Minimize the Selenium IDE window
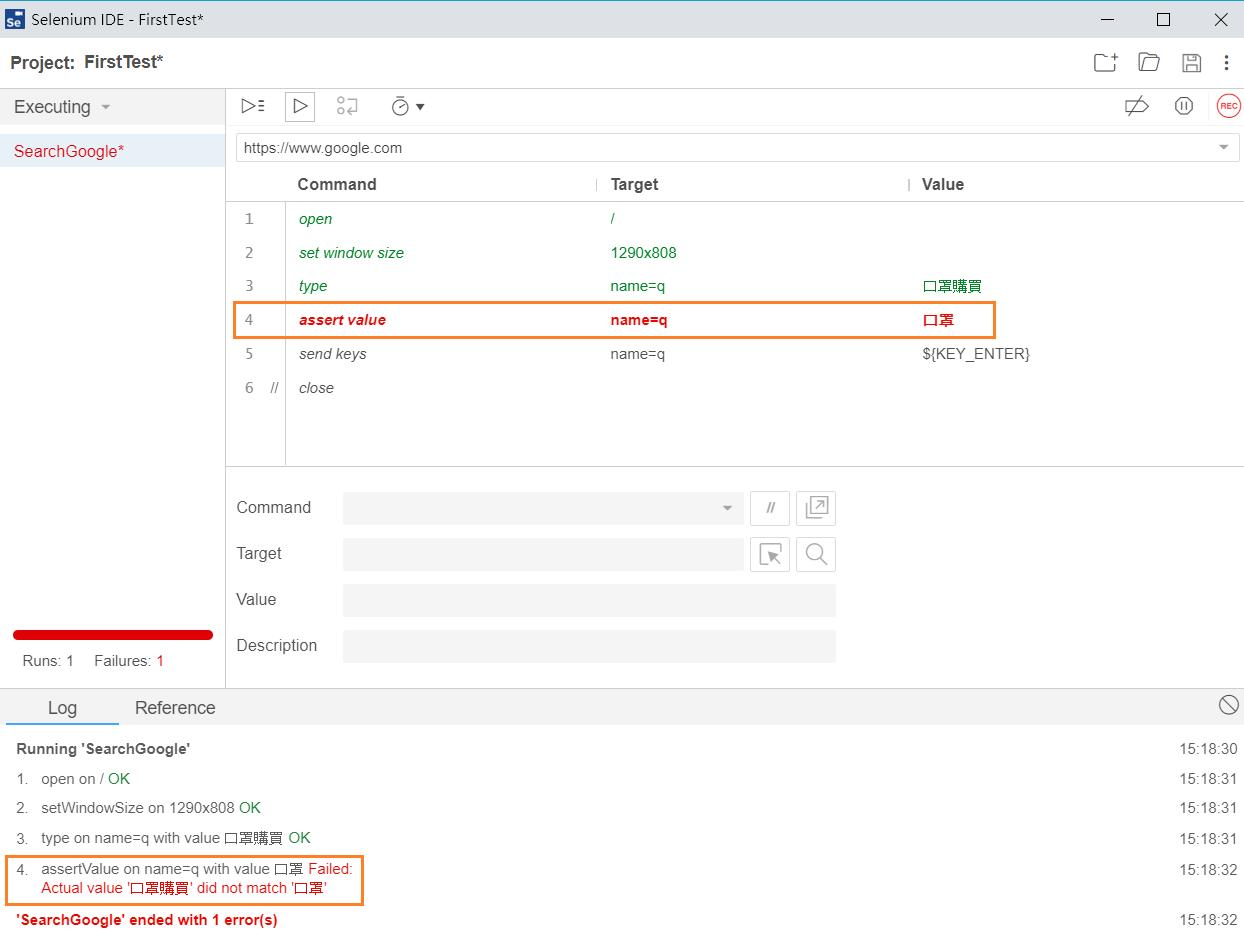The width and height of the screenshot is (1244, 937). (x=1107, y=19)
